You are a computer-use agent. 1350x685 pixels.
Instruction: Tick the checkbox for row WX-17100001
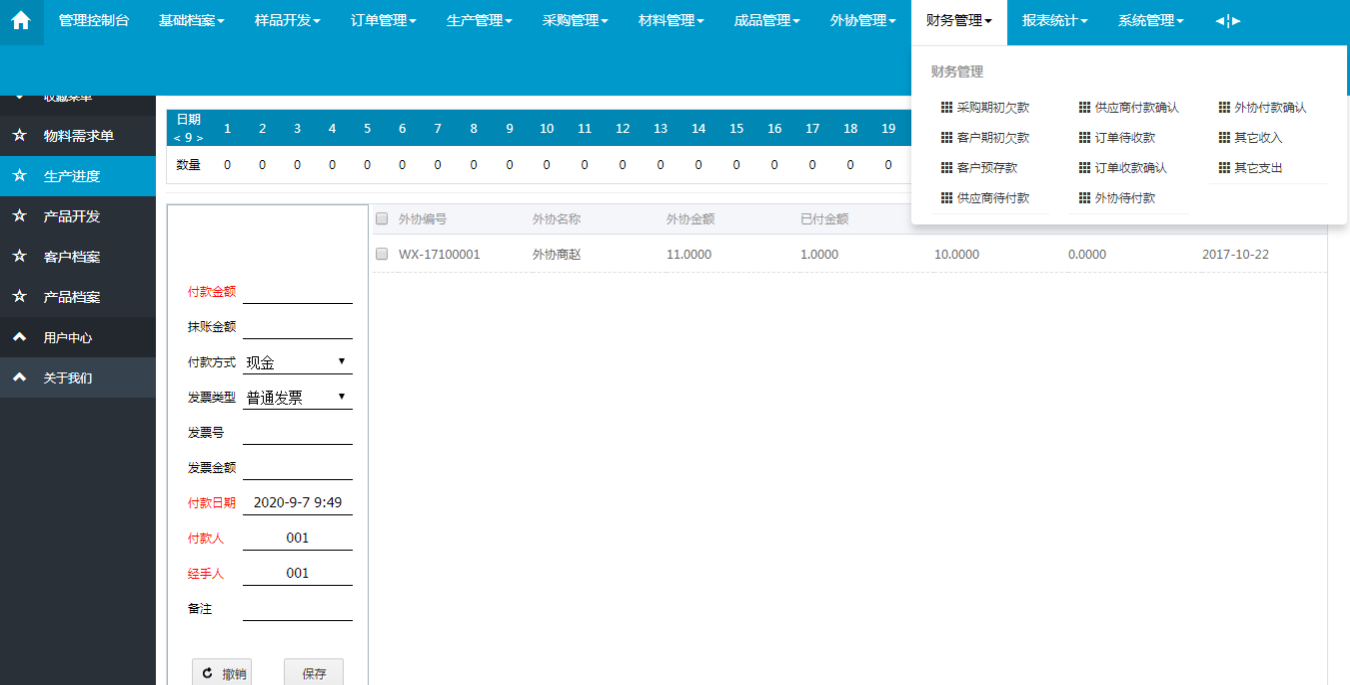point(381,255)
